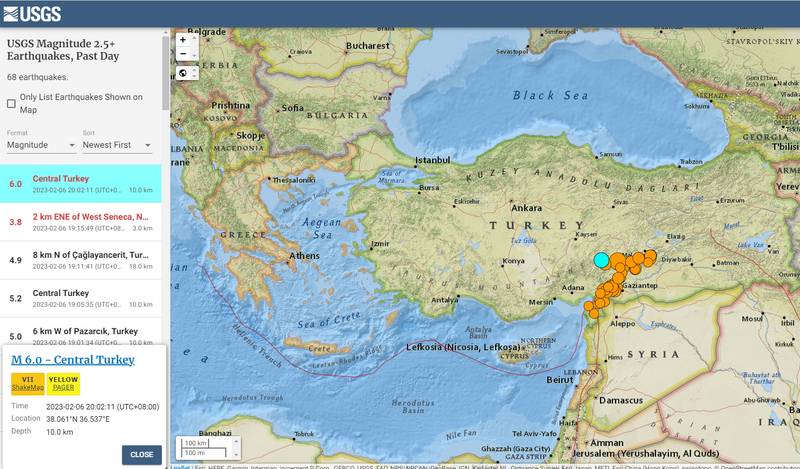Viewport: 800px width, 469px height.
Task: Open the YELLOW PAGER alert badge
Action: pyautogui.click(x=63, y=385)
